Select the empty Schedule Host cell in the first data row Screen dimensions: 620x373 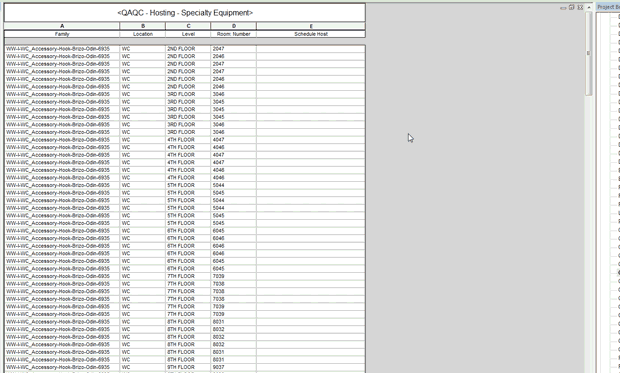(x=311, y=49)
